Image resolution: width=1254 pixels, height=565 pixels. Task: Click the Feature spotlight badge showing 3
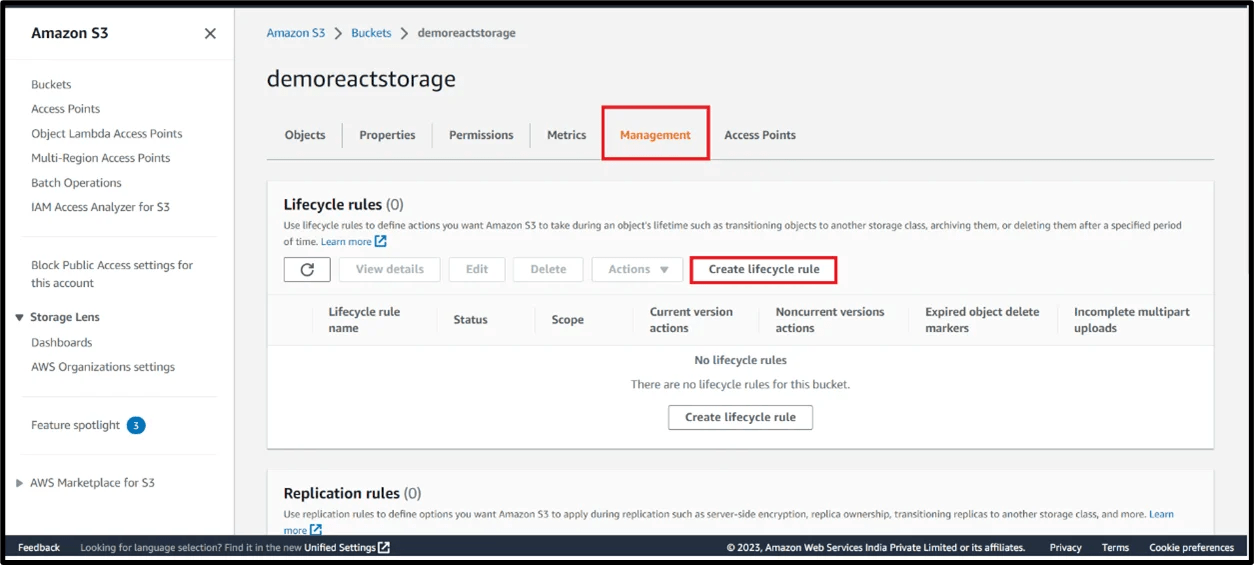click(136, 425)
